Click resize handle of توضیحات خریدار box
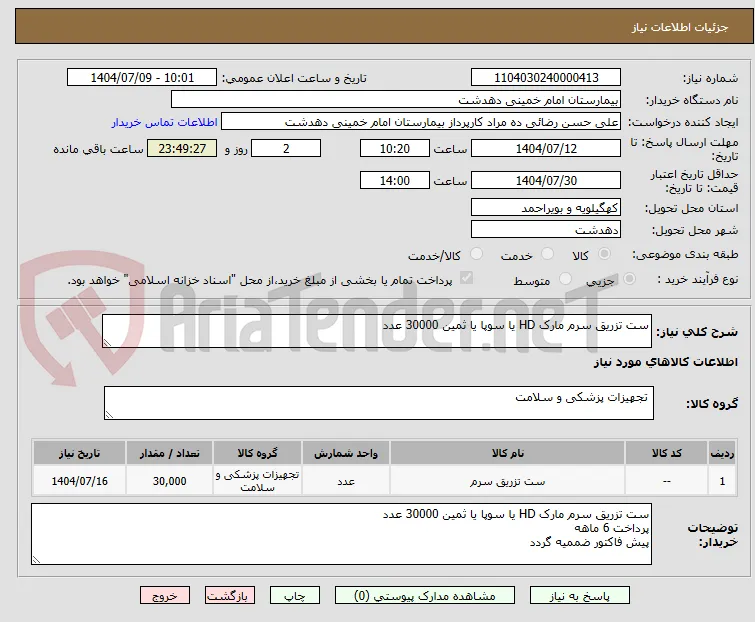 [36, 559]
